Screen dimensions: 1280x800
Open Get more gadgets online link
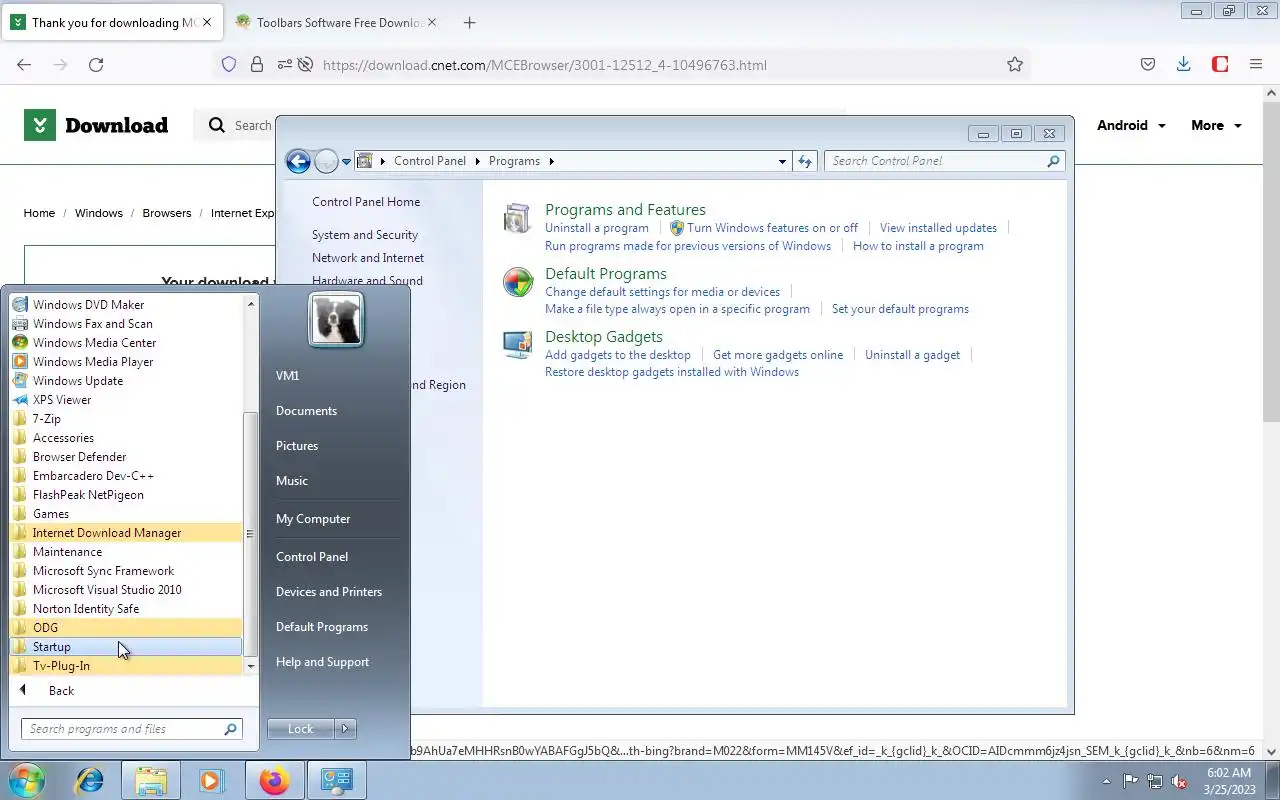tap(778, 355)
